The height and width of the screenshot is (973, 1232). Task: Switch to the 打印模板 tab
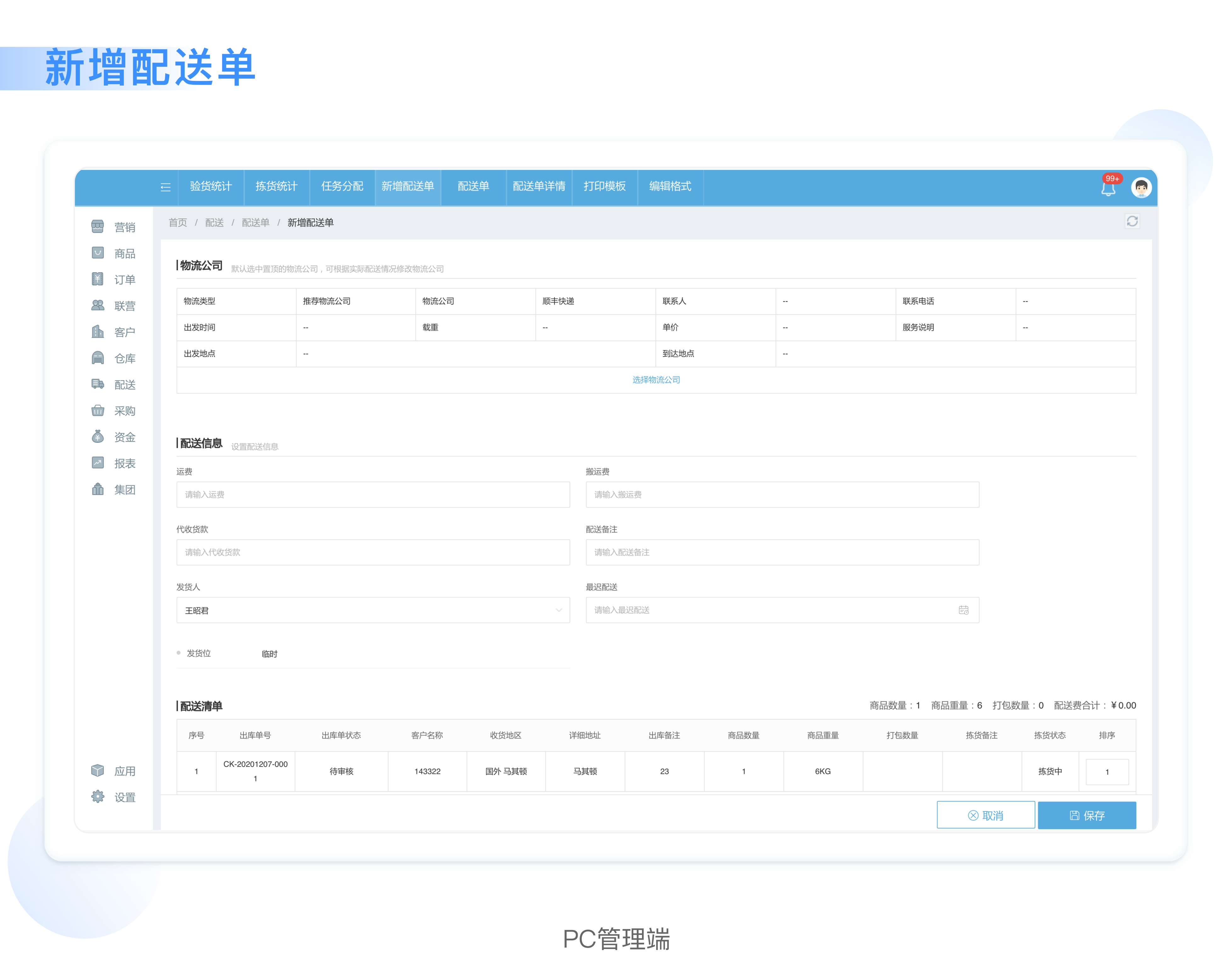coord(604,186)
